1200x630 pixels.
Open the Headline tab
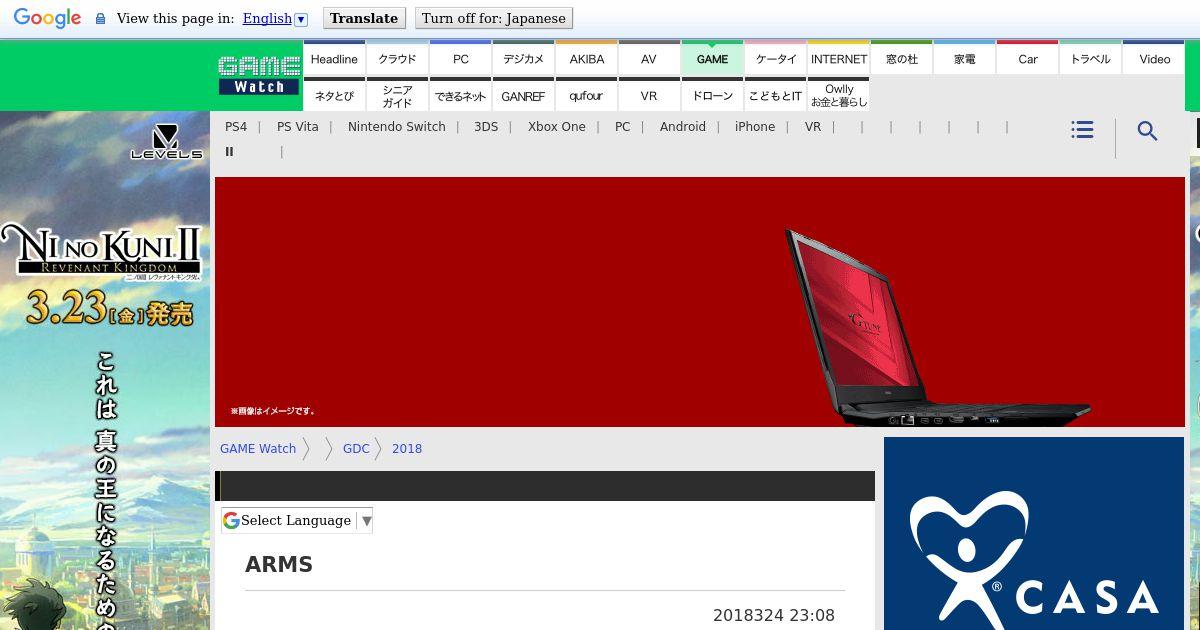click(x=334, y=59)
